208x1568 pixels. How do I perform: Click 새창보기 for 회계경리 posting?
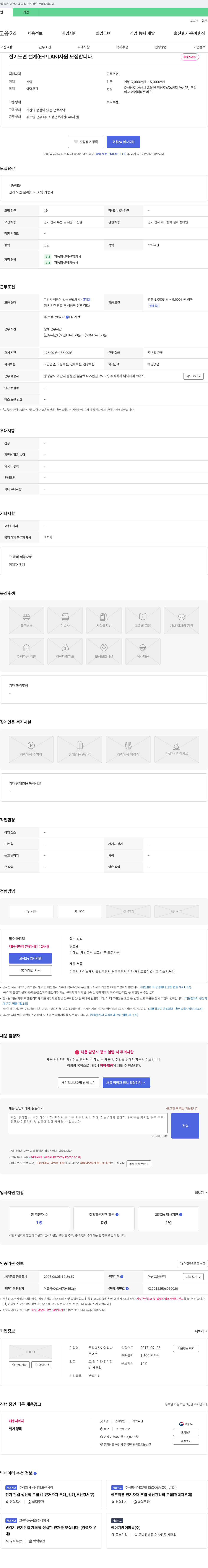point(186,1441)
